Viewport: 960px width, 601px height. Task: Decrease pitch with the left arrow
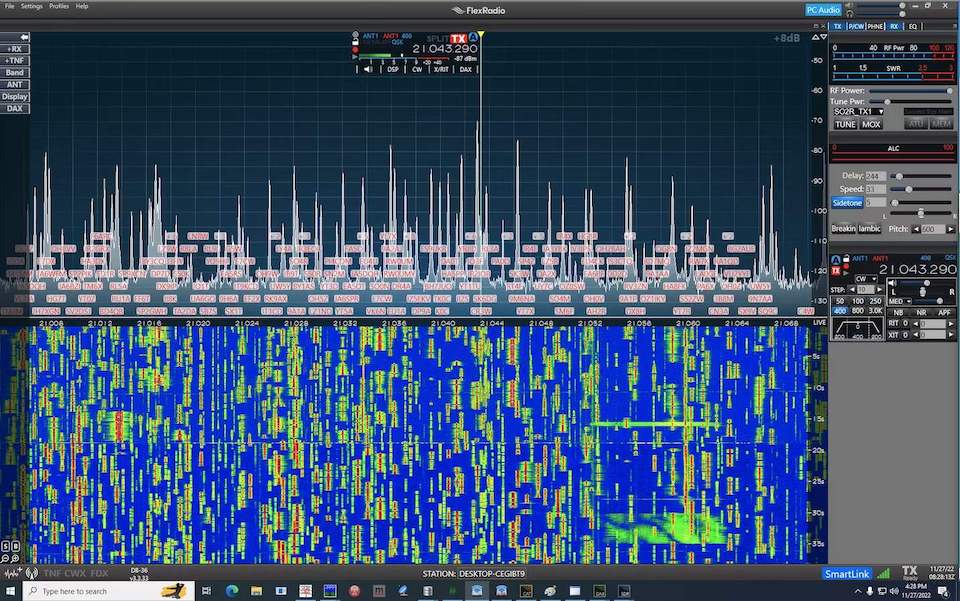(x=916, y=229)
